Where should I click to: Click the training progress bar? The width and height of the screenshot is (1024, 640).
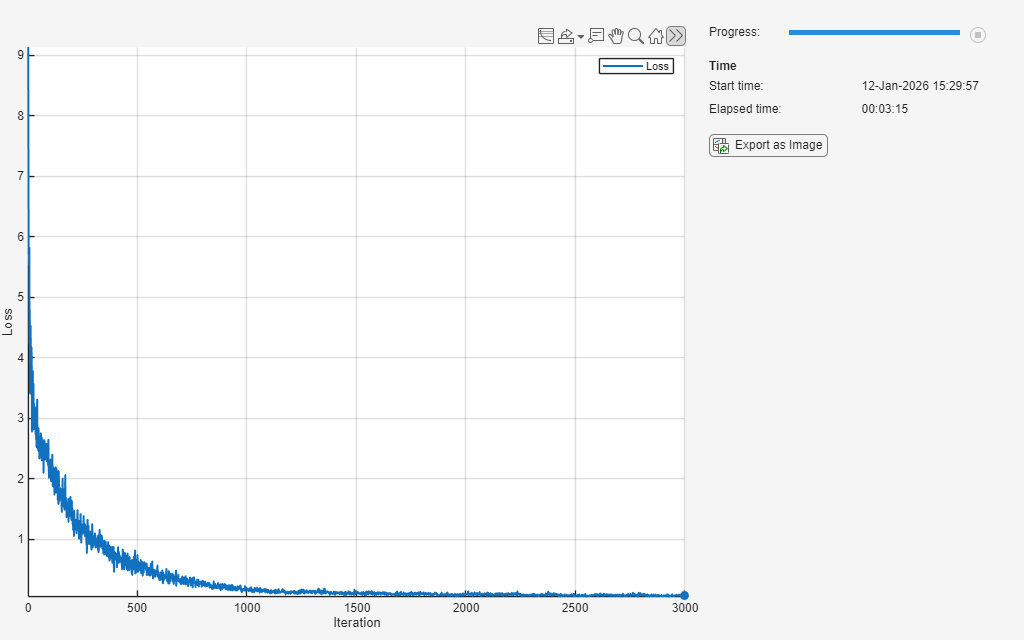873,33
